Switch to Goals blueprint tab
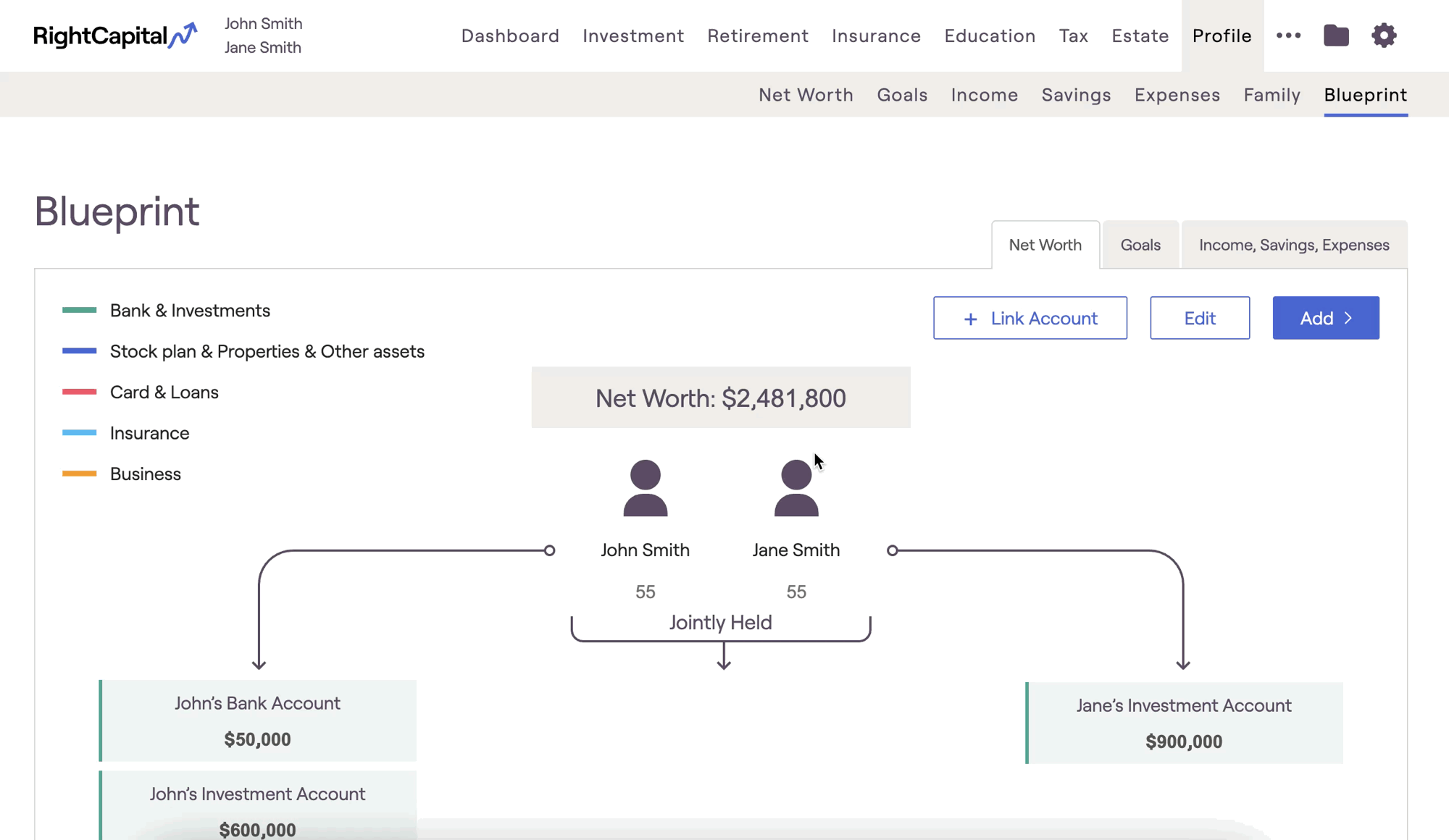The width and height of the screenshot is (1449, 840). click(x=1140, y=245)
